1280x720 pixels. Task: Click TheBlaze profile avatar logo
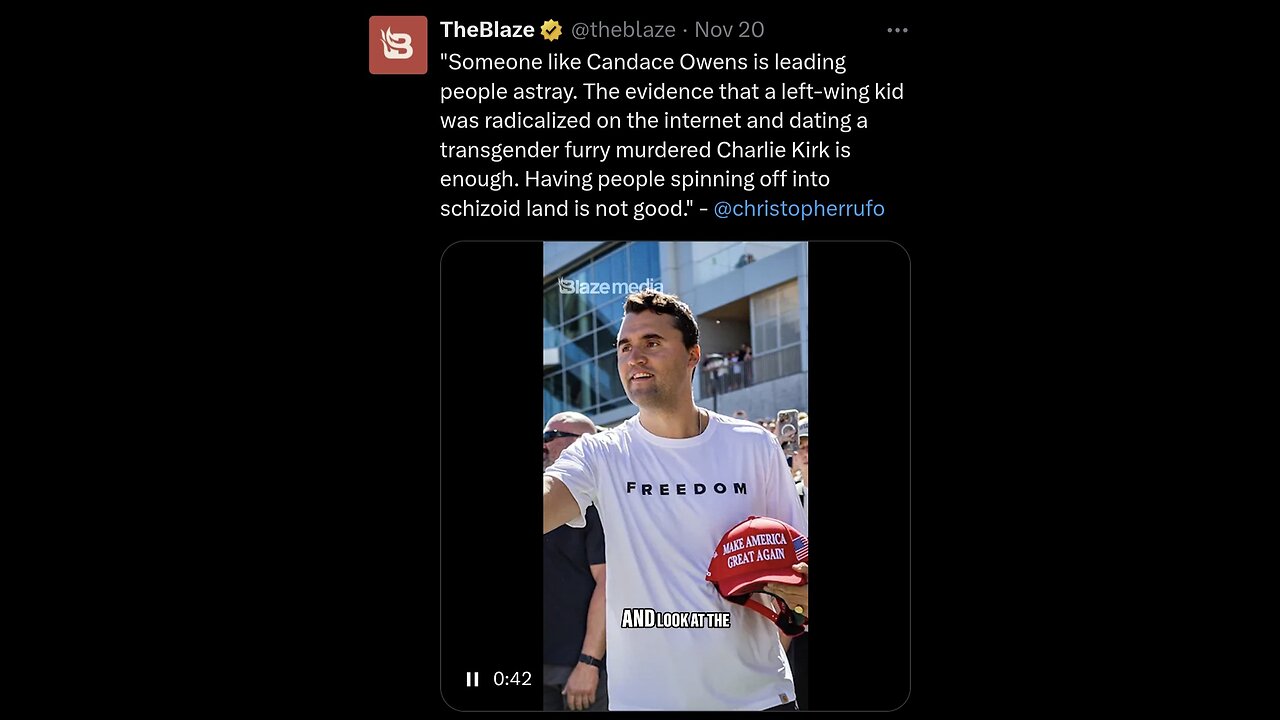tap(398, 45)
